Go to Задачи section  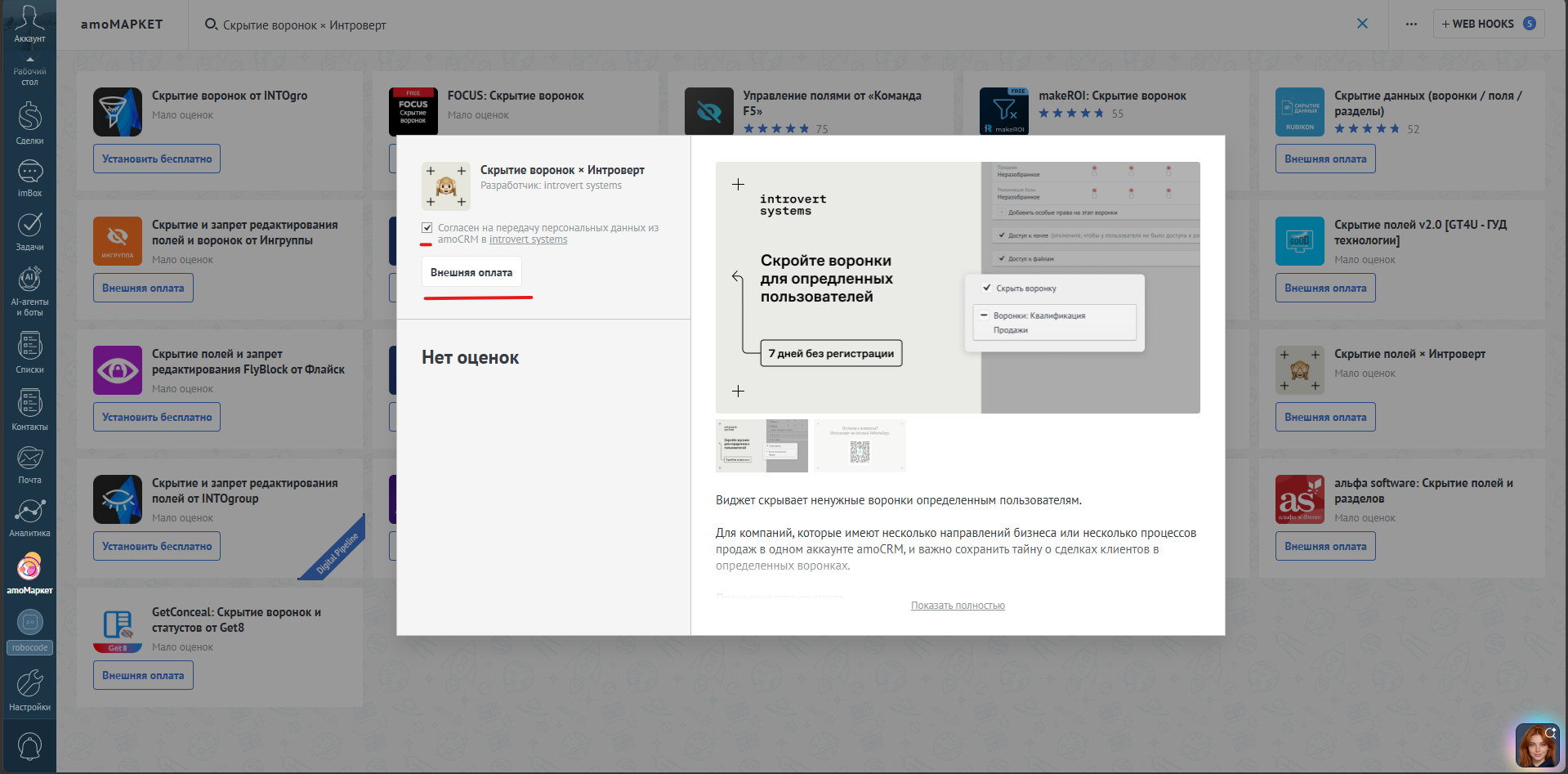click(29, 231)
